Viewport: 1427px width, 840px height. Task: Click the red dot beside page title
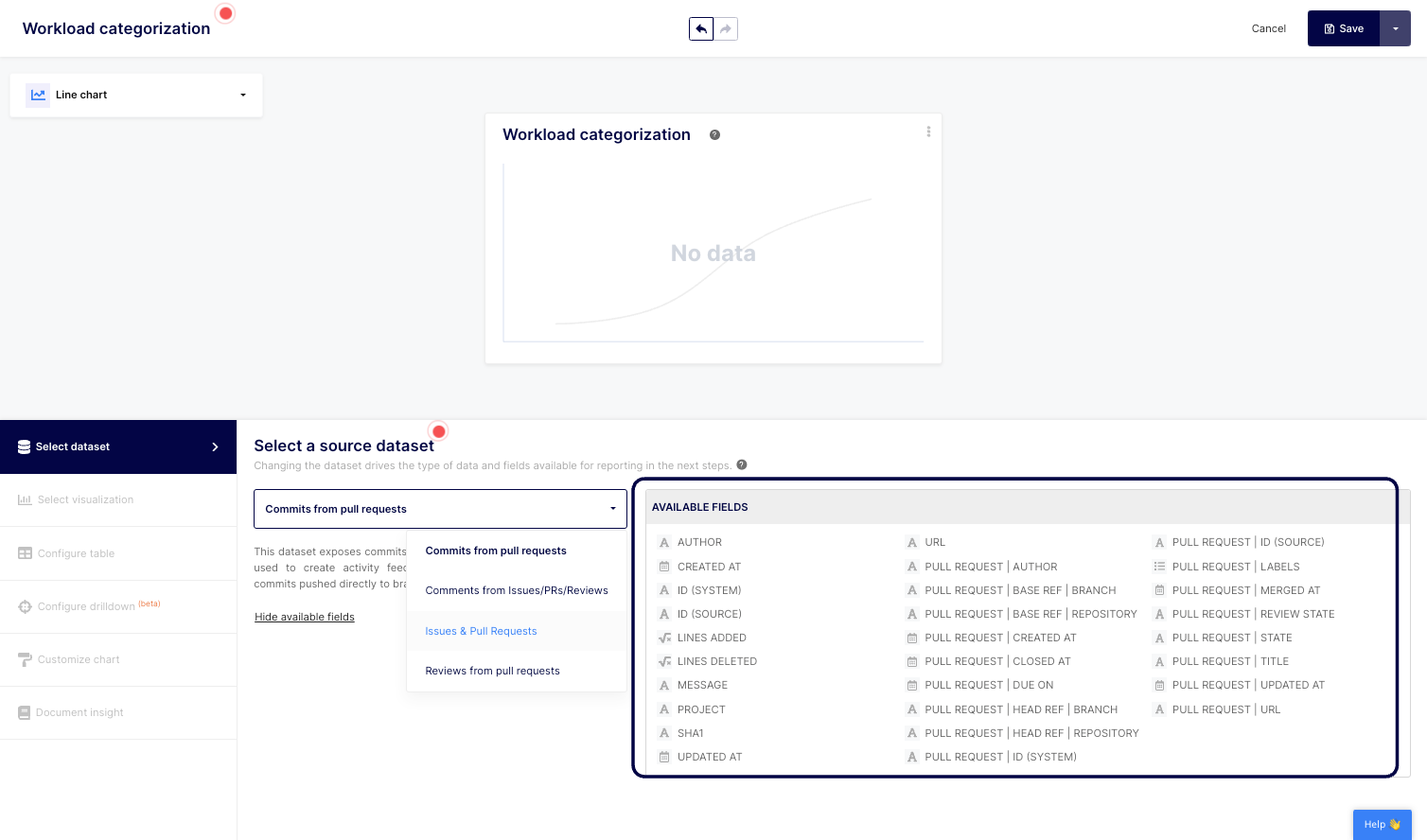225,14
